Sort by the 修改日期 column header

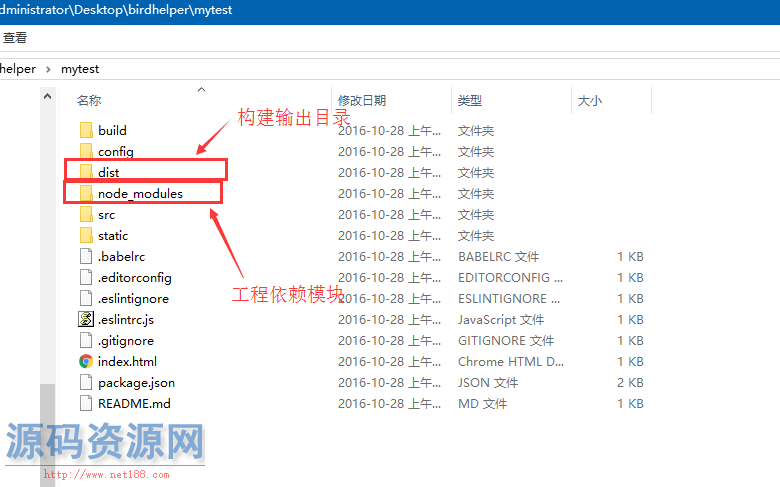(x=362, y=101)
